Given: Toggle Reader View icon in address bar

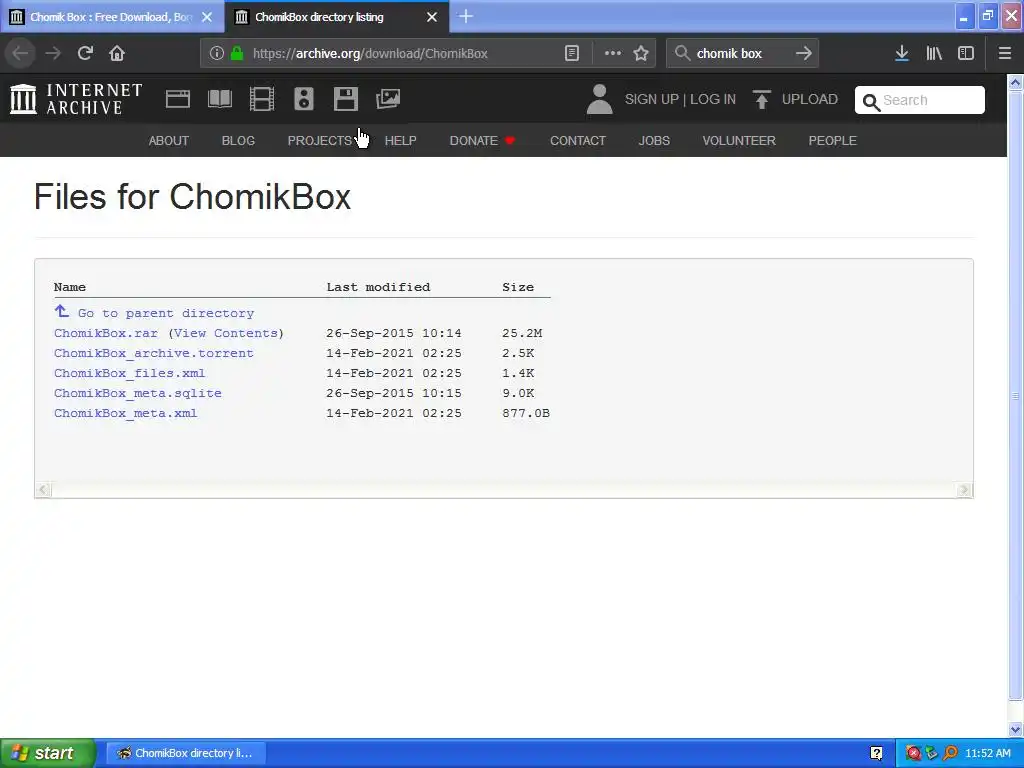Looking at the screenshot, I should 572,54.
